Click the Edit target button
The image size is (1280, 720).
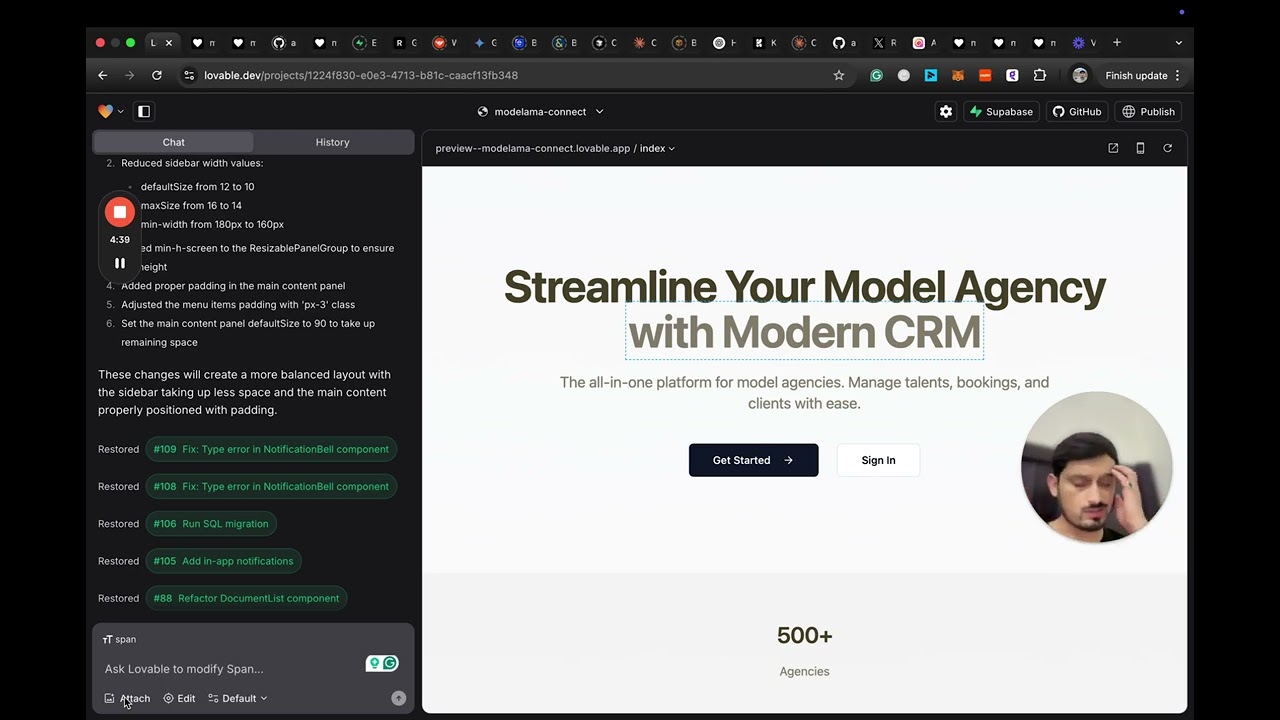(180, 698)
